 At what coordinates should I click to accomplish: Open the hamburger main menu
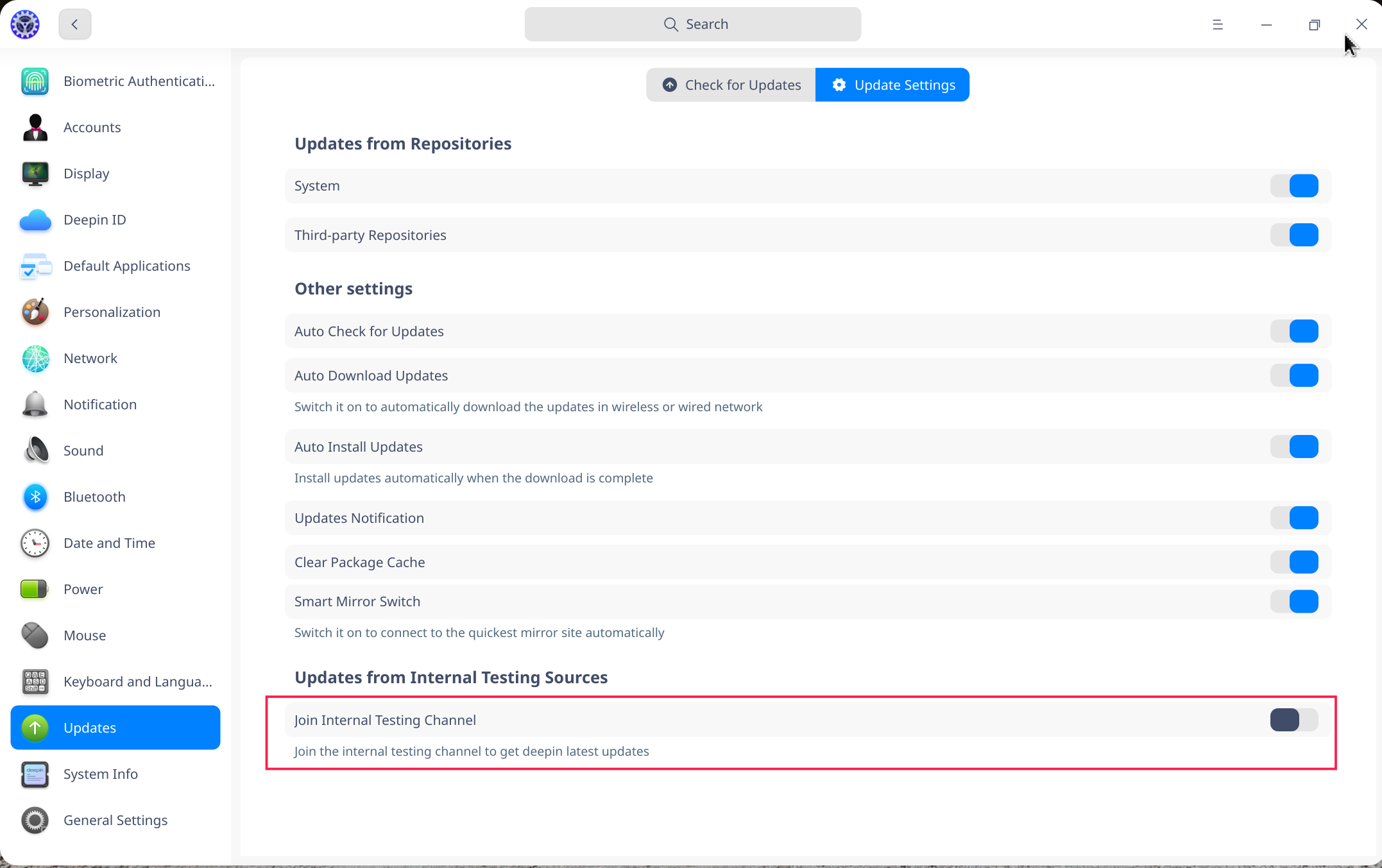coord(1218,24)
